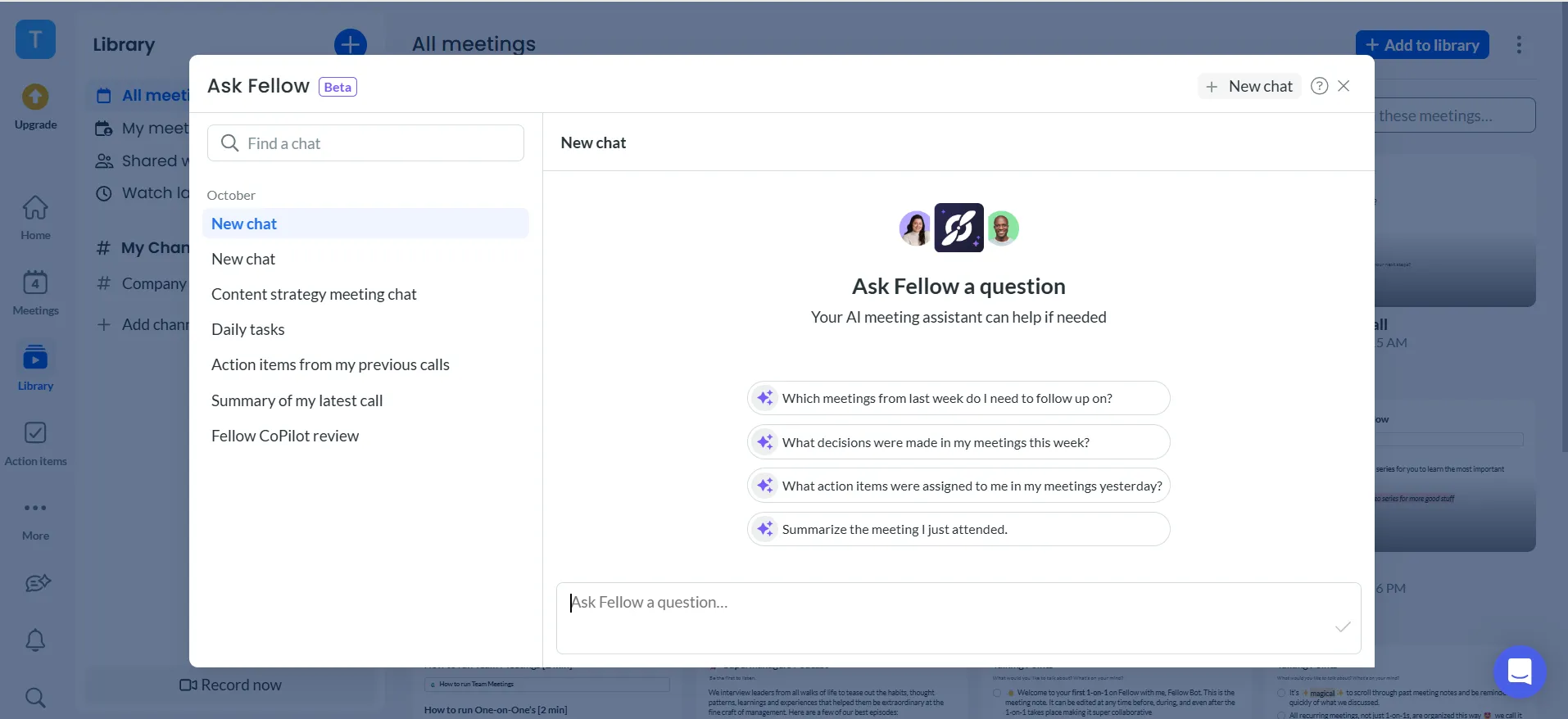The width and height of the screenshot is (1568, 719).
Task: Click the feedback chat-pencil sidebar icon
Action: coord(36,583)
